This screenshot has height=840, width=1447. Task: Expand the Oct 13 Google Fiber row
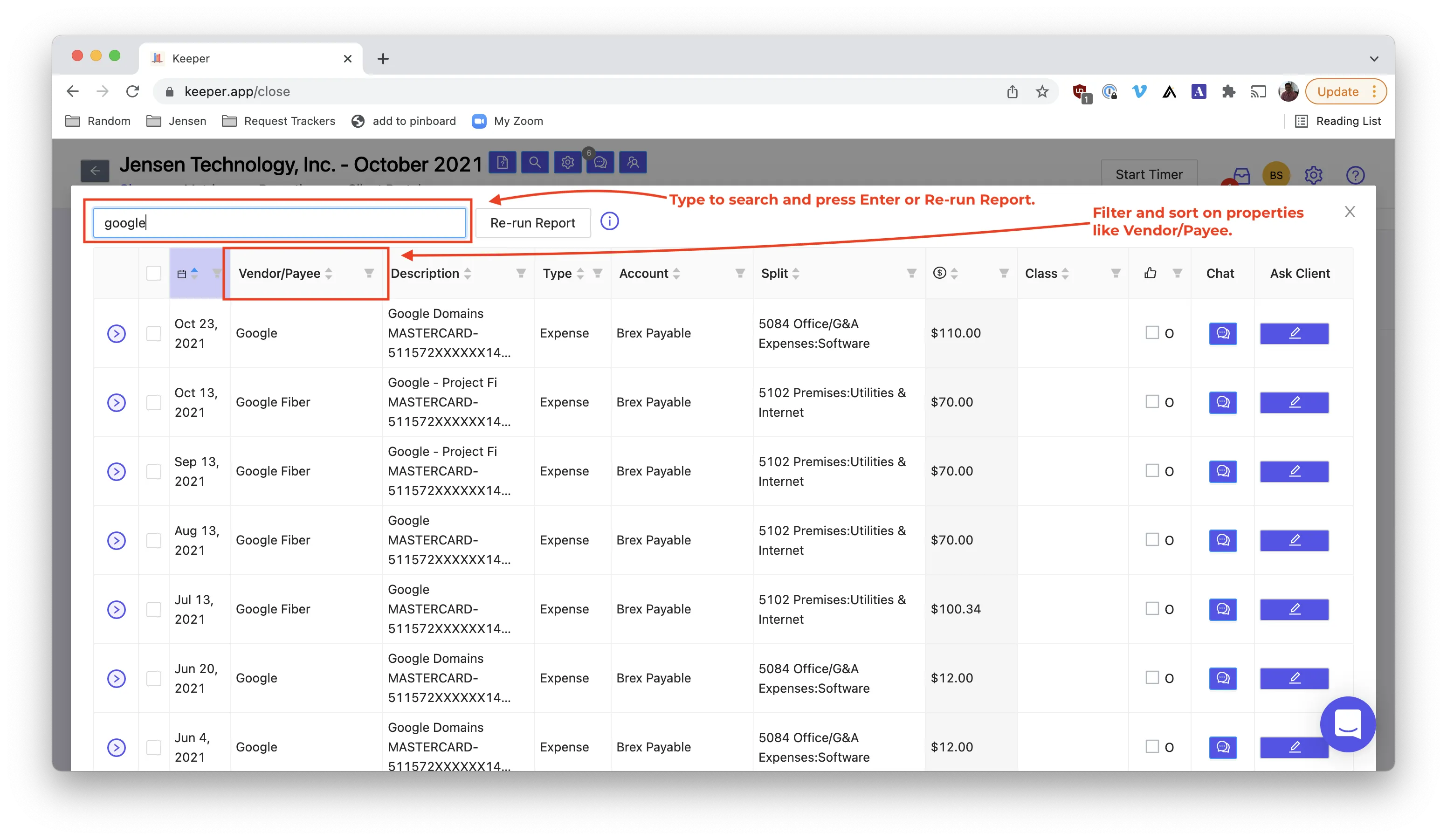[117, 402]
